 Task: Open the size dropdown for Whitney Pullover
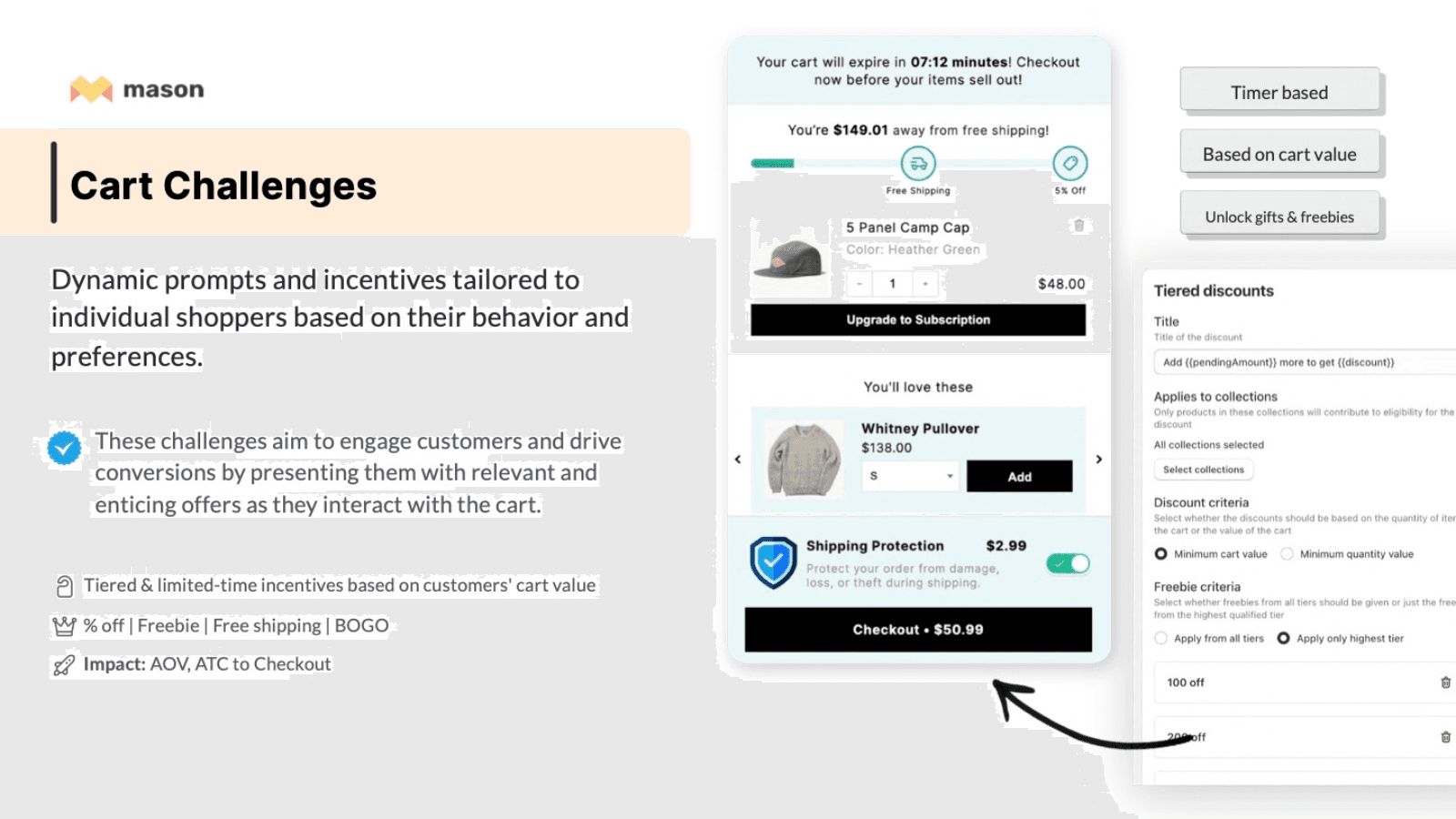pos(910,476)
